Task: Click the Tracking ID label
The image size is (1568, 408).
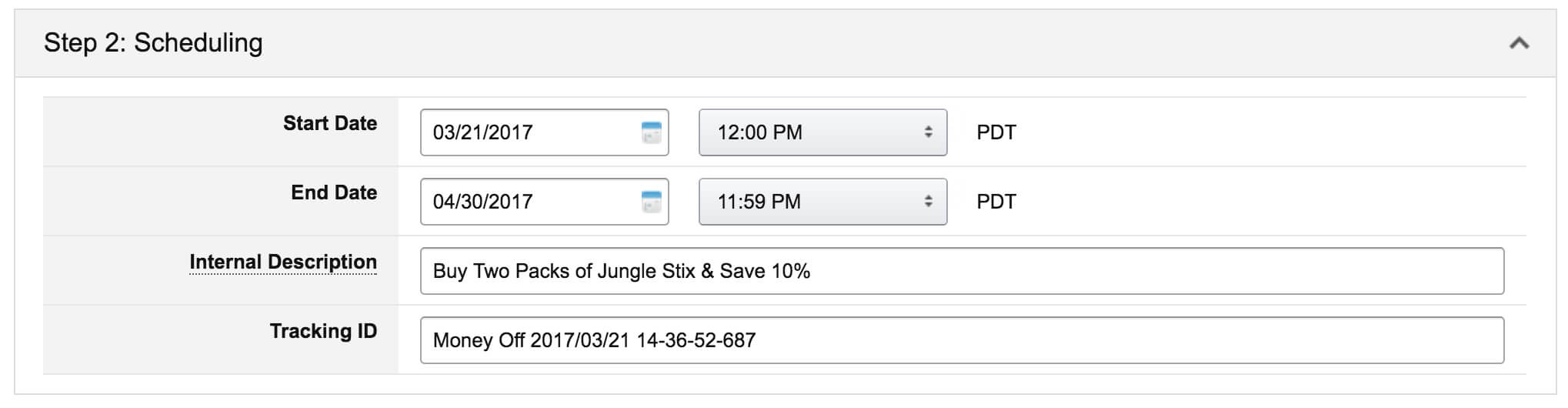Action: [x=323, y=331]
